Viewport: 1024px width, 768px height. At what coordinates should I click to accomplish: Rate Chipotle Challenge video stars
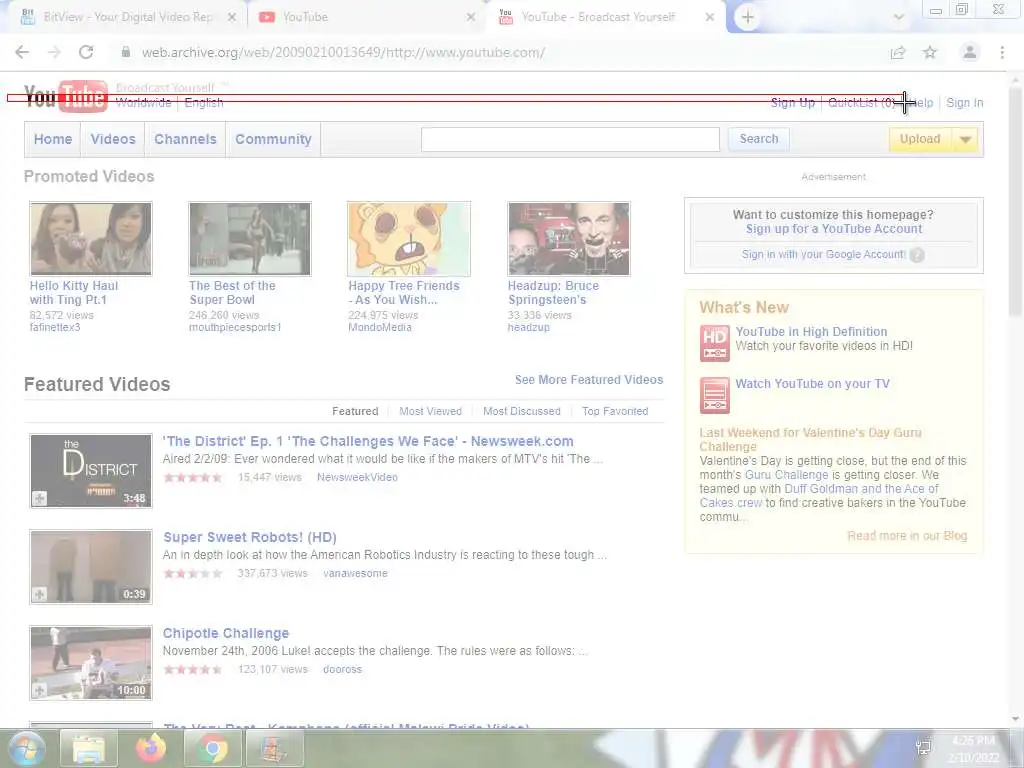pos(193,669)
